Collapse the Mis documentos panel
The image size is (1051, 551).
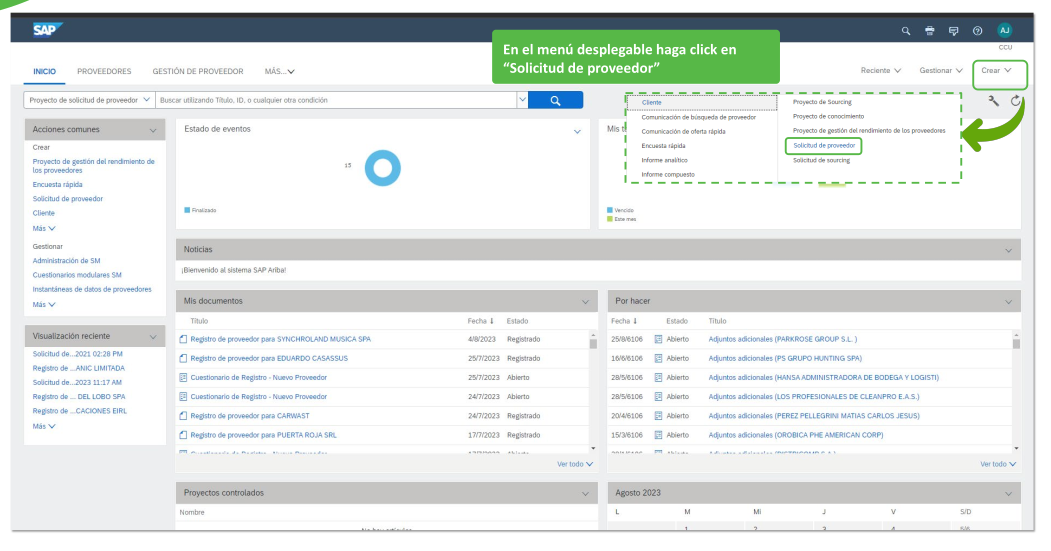585,302
